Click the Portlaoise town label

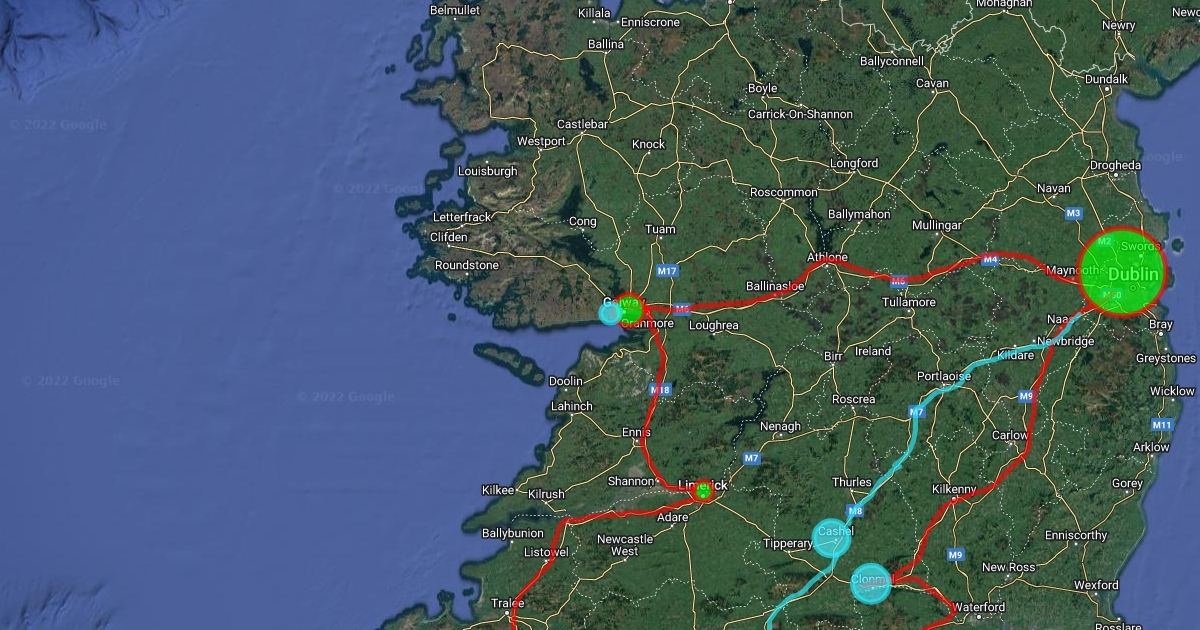click(944, 376)
